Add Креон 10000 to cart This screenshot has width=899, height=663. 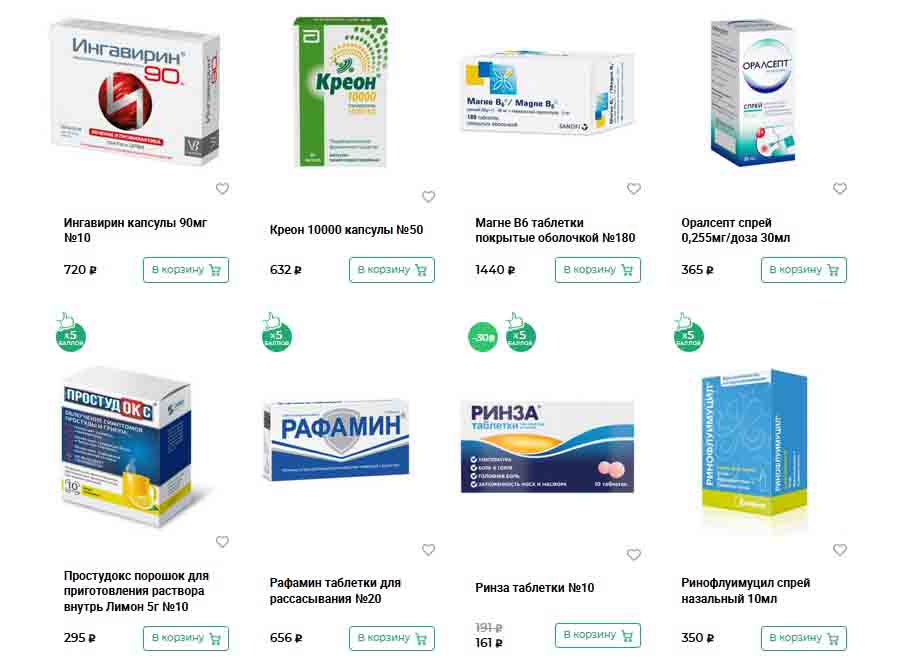(392, 270)
